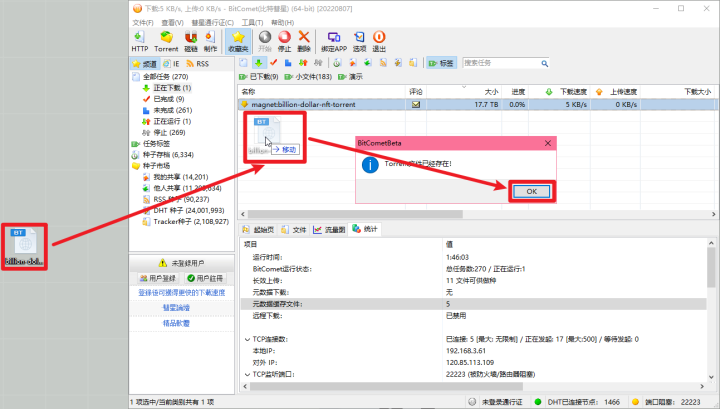Select the all tasks blank-page filter icon
The width and height of the screenshot is (720, 409).
(x=243, y=63)
